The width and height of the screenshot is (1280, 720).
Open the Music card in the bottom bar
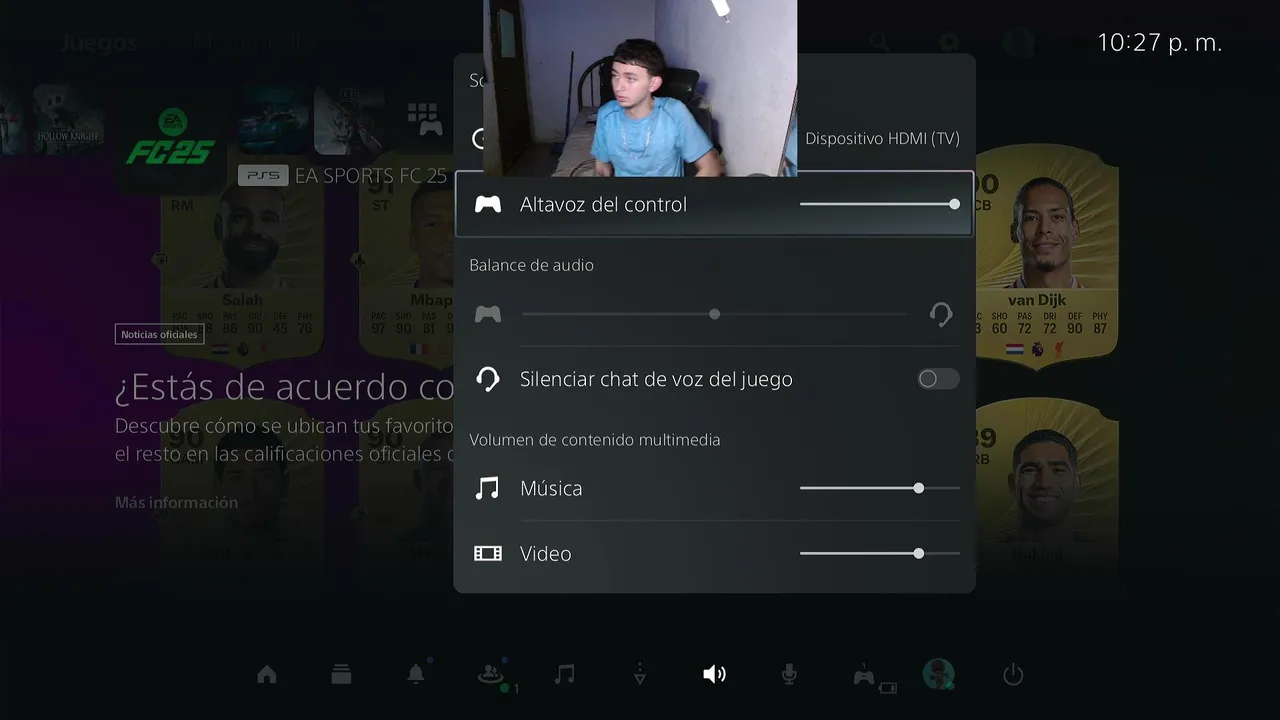564,675
